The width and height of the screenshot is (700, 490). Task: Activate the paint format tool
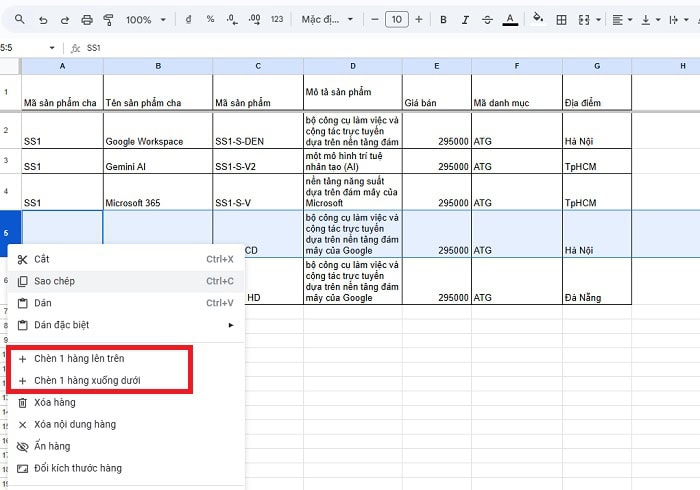point(108,20)
